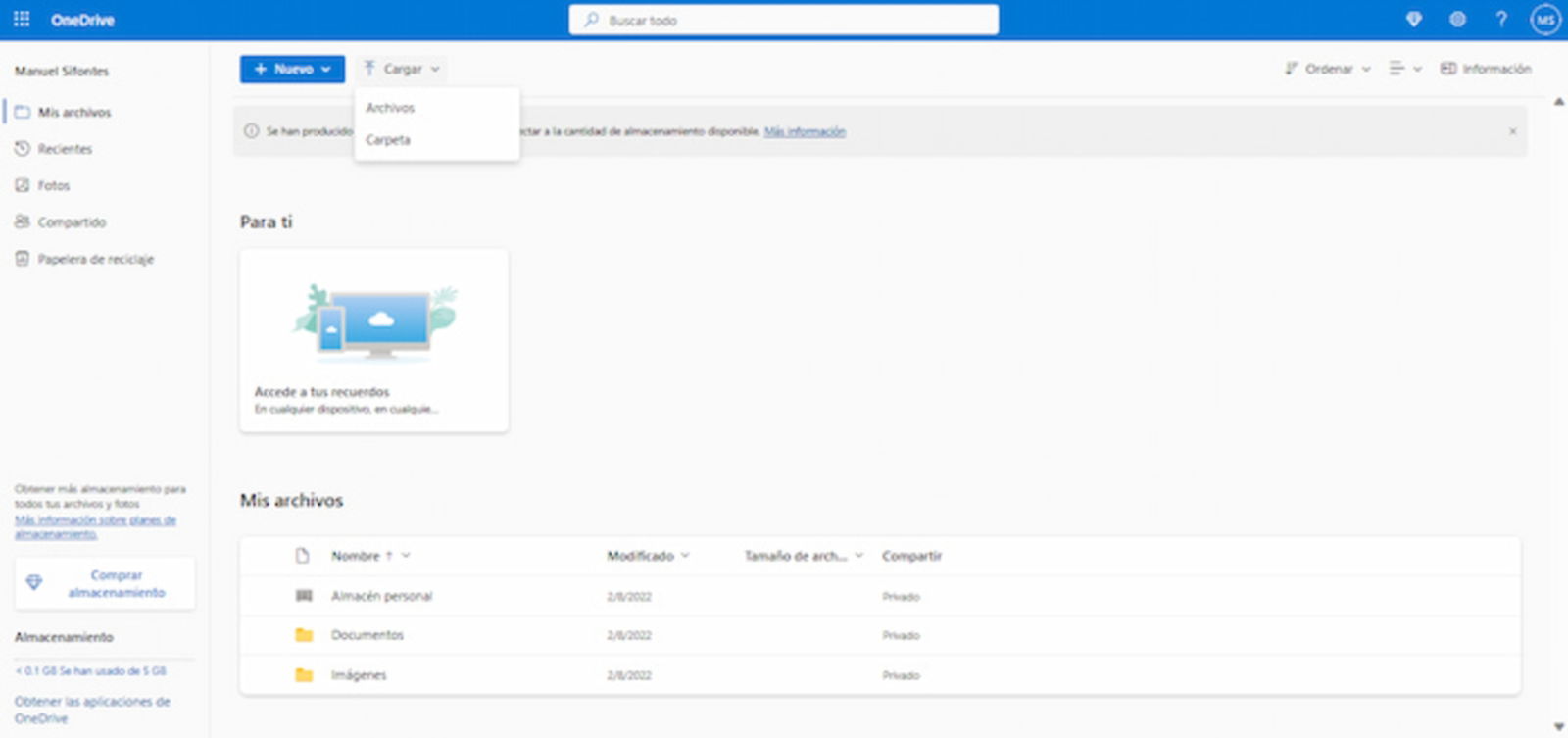Open the view options list icon dropdown
This screenshot has width=1568, height=738.
1404,69
